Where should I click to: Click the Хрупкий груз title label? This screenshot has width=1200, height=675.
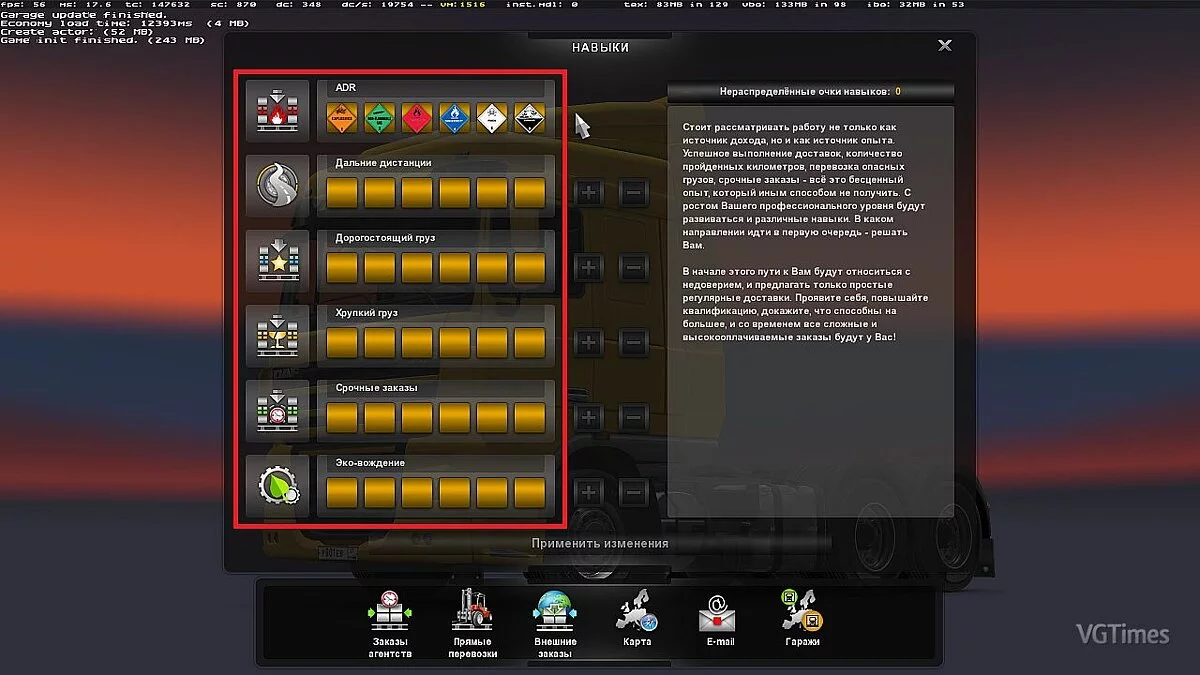point(366,313)
